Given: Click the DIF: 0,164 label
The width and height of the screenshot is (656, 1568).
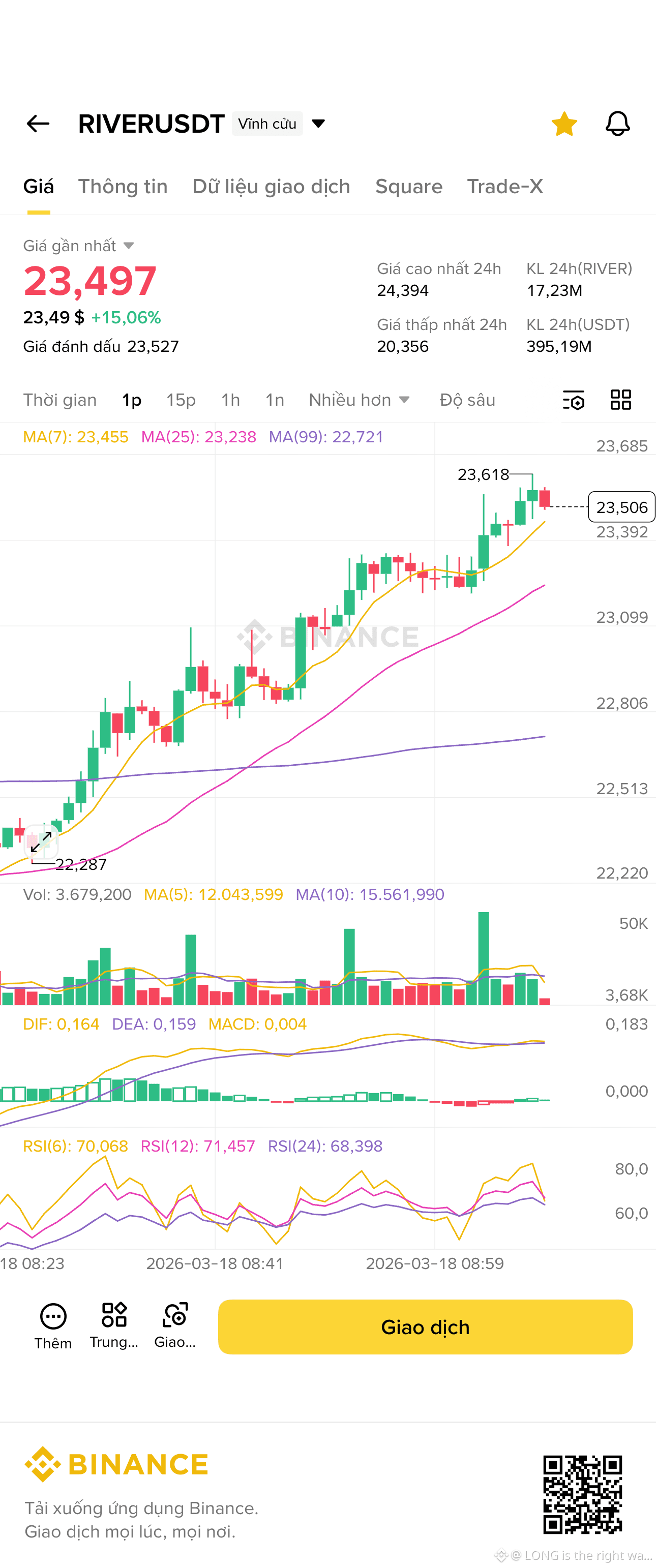Looking at the screenshot, I should coord(61,1024).
